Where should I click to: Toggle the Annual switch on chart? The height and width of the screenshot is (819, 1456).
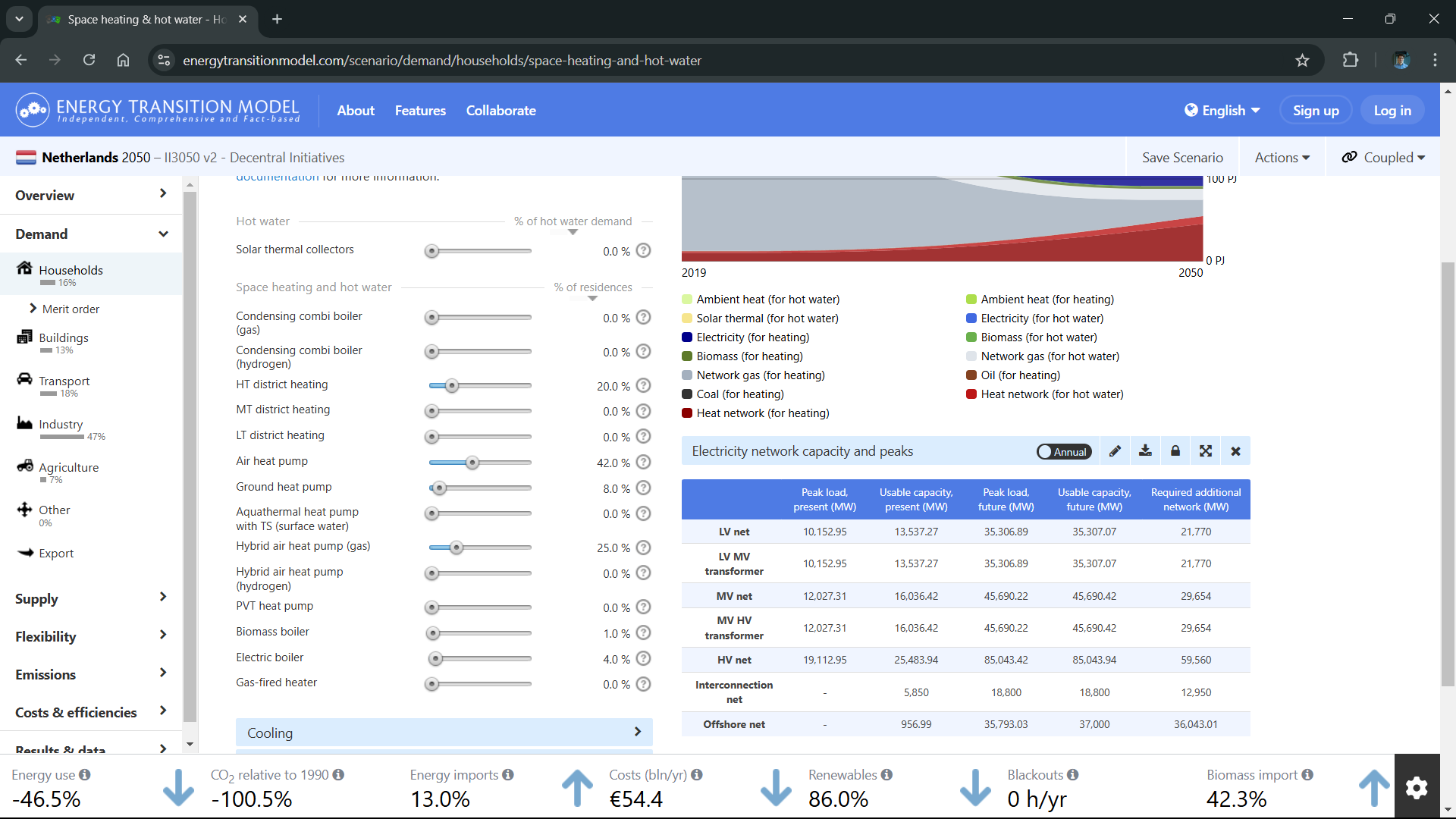(1064, 452)
